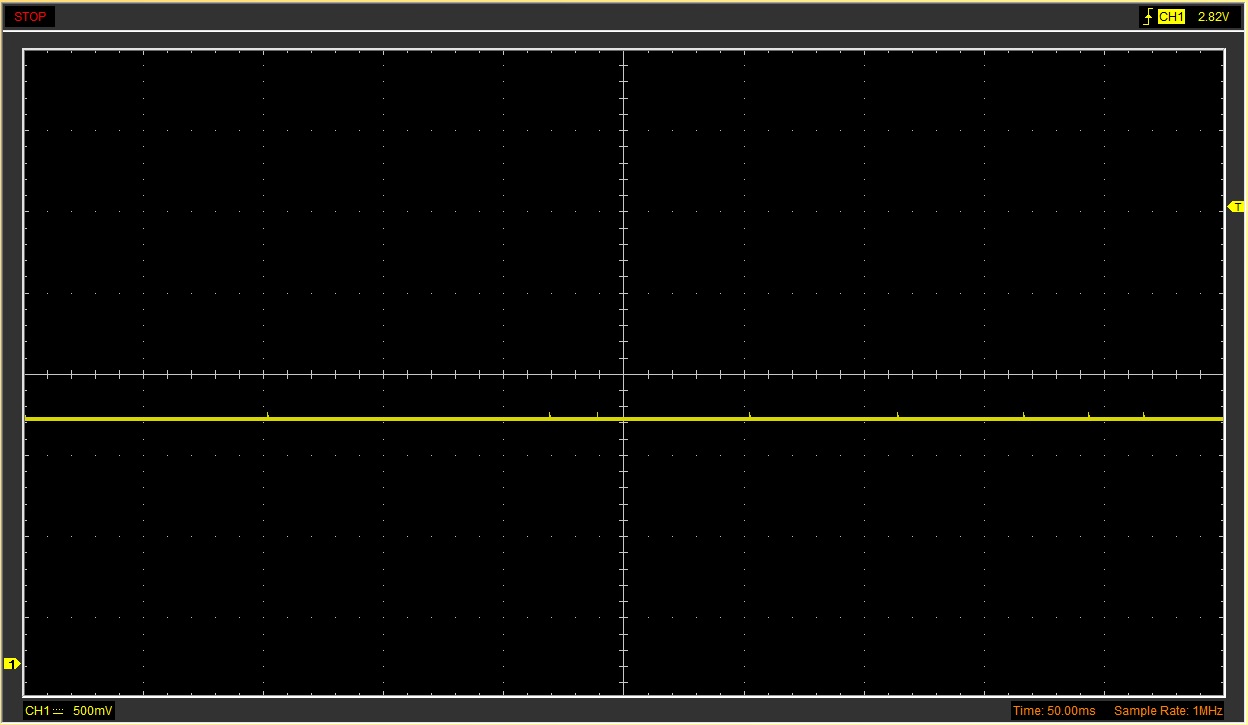Click the 2.82V trigger level value

1212,17
